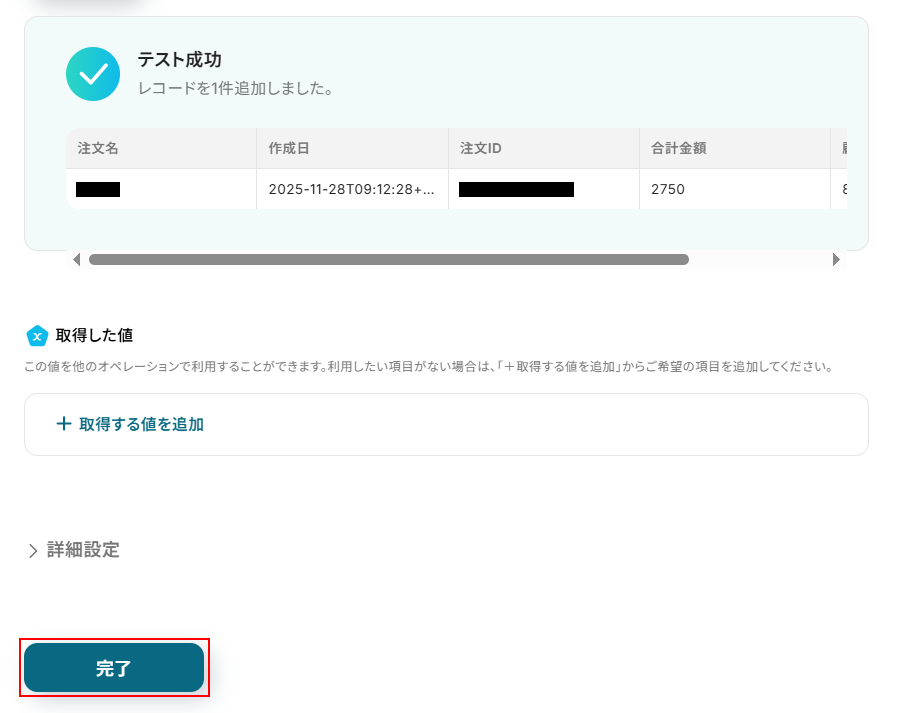This screenshot has height=713, width=903.
Task: Click the 2750 total amount cell
Action: coord(668,189)
